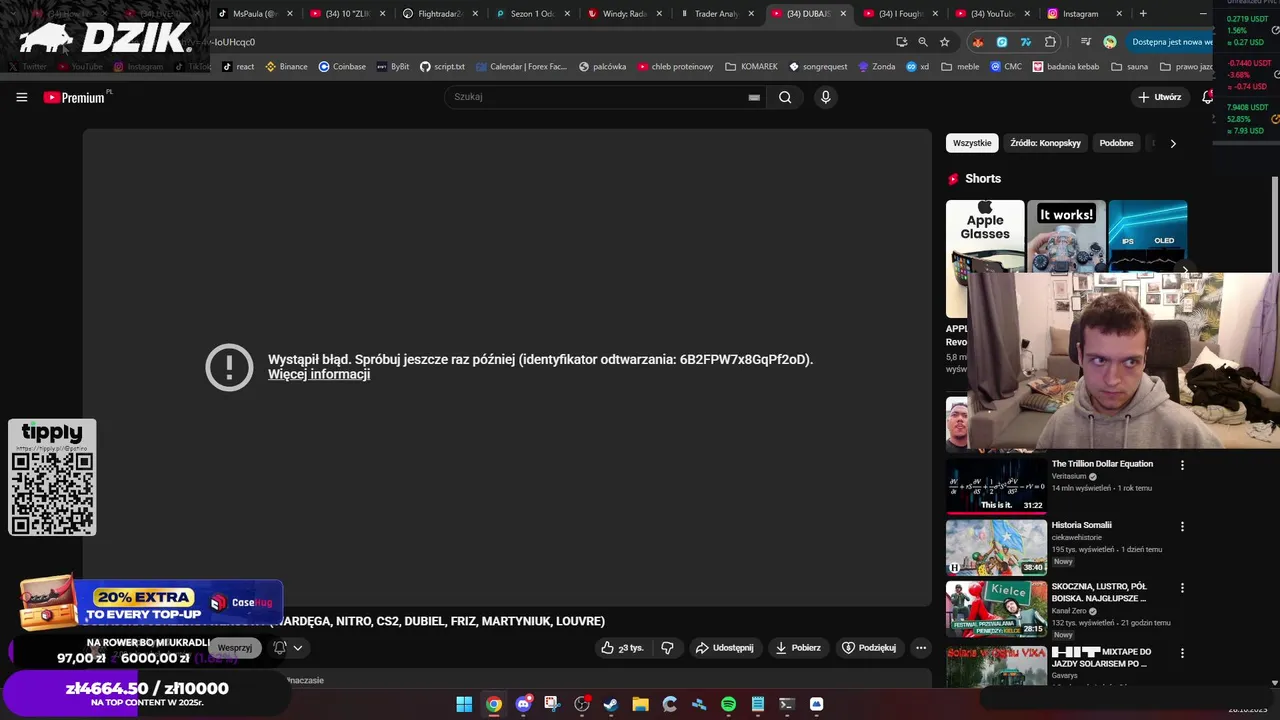Open options for The Trillion Dollar Equation

(x=1182, y=465)
